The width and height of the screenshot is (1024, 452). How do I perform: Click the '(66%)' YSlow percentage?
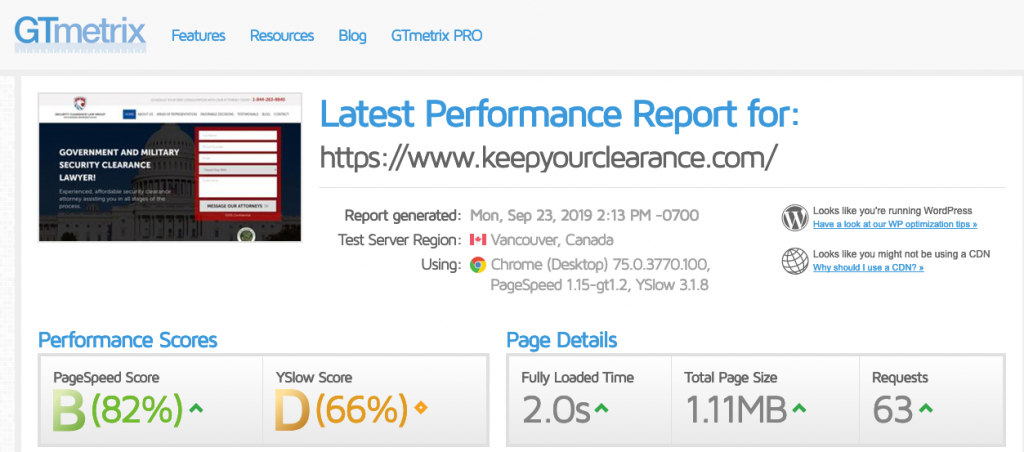[x=362, y=410]
